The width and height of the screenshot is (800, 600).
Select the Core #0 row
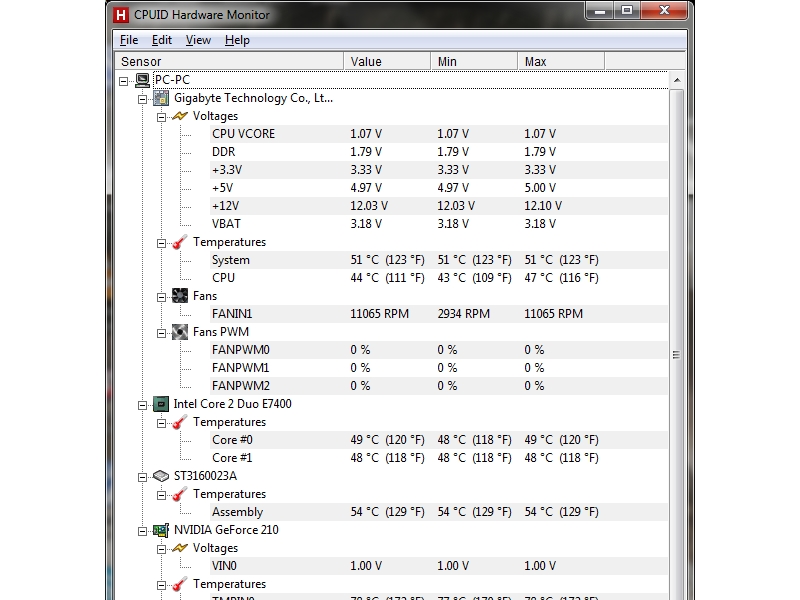tap(439, 440)
